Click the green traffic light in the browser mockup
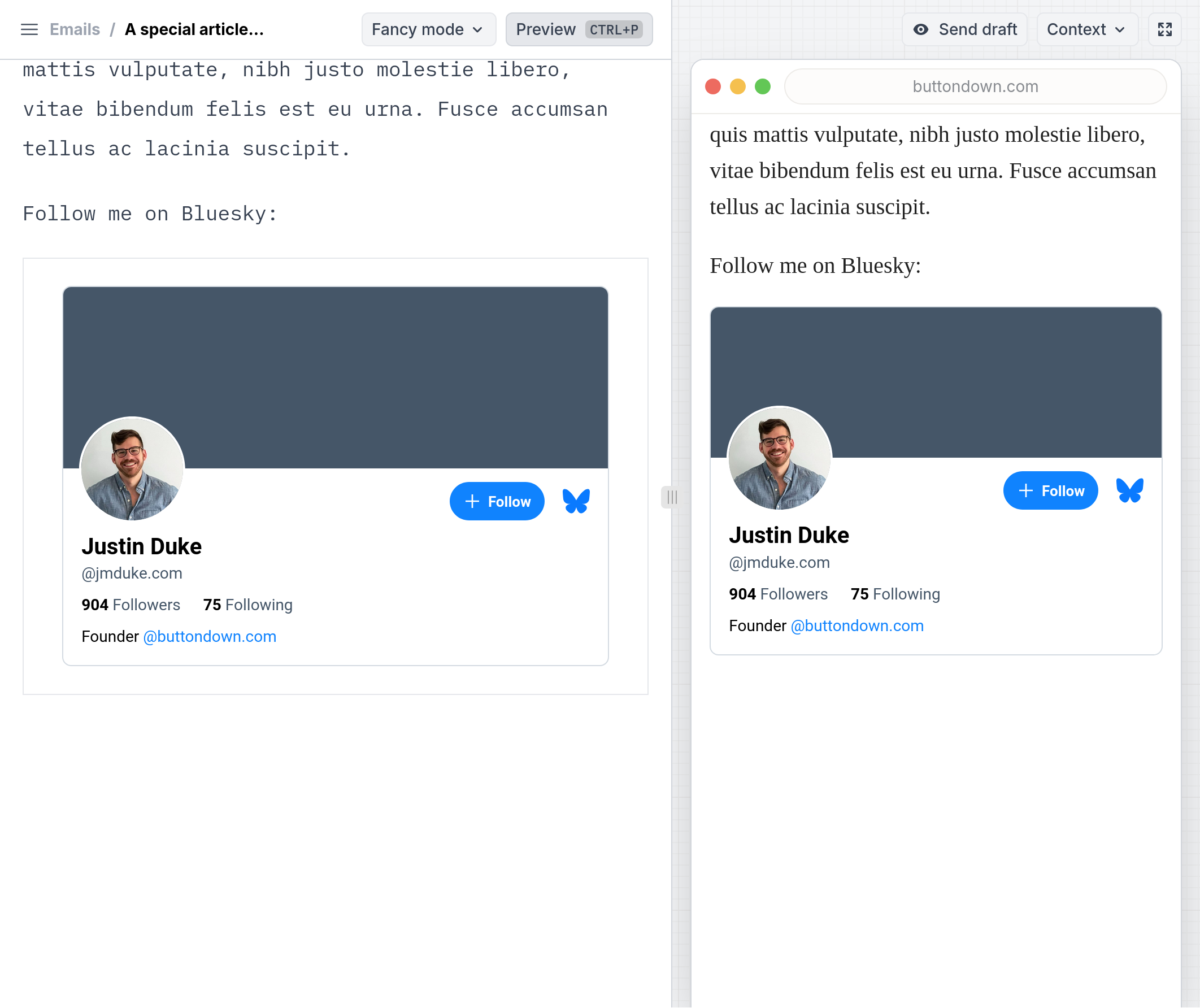The image size is (1200, 1008). click(762, 86)
